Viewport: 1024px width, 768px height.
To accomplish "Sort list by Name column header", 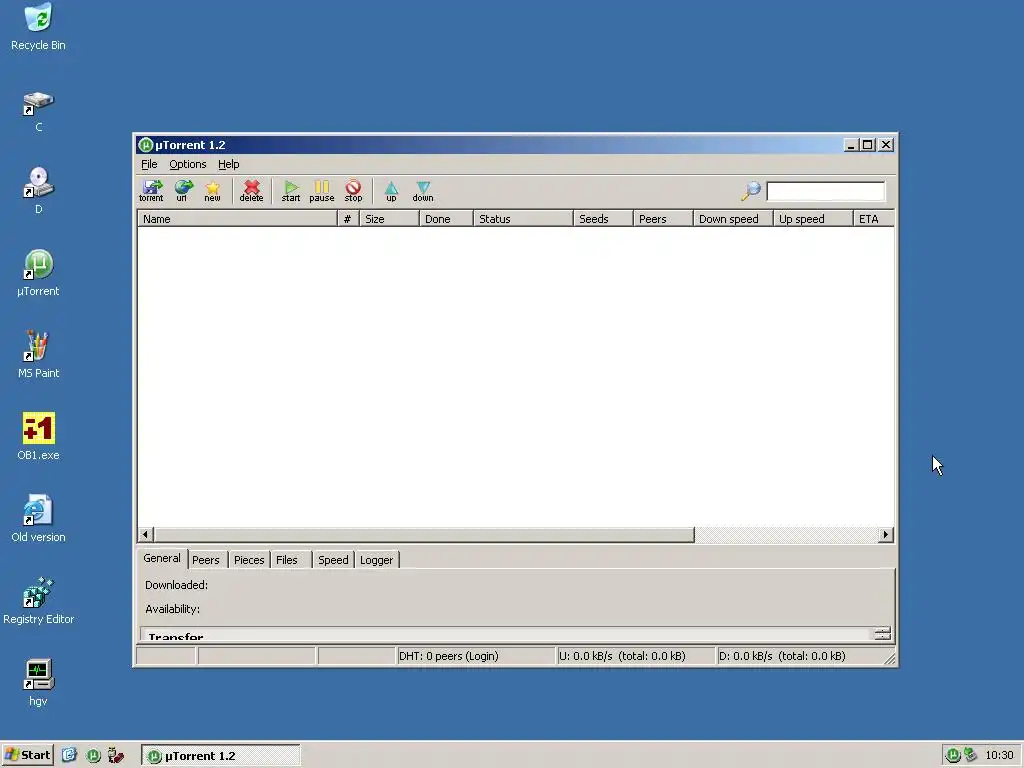I will pos(237,219).
